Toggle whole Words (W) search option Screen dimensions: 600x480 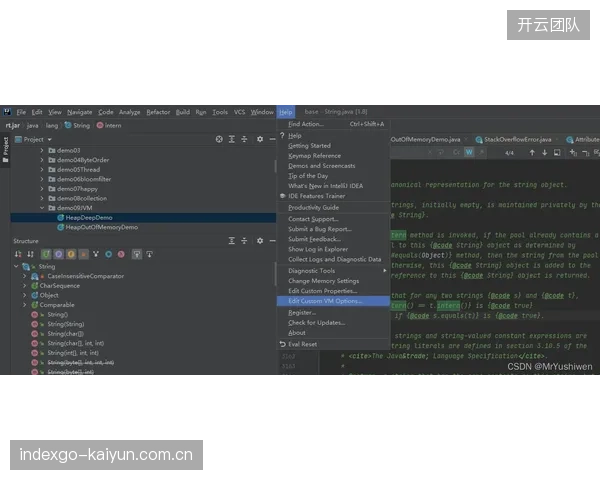(x=469, y=152)
